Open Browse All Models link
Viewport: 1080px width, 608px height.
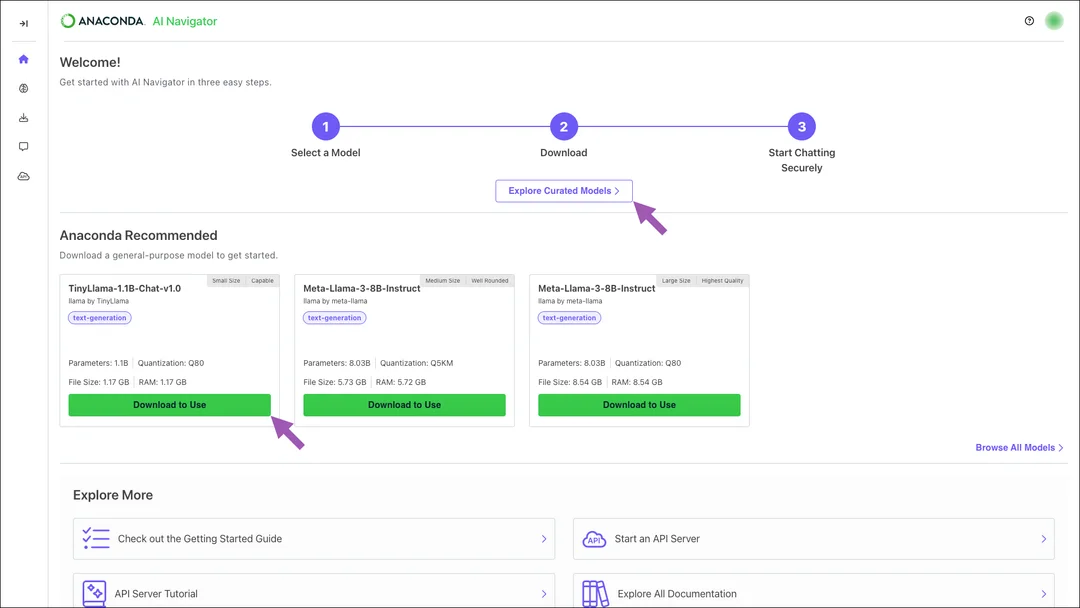coord(1019,448)
